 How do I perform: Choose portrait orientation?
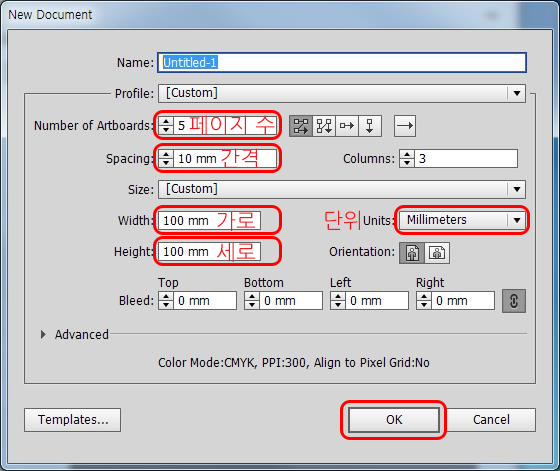(x=412, y=253)
